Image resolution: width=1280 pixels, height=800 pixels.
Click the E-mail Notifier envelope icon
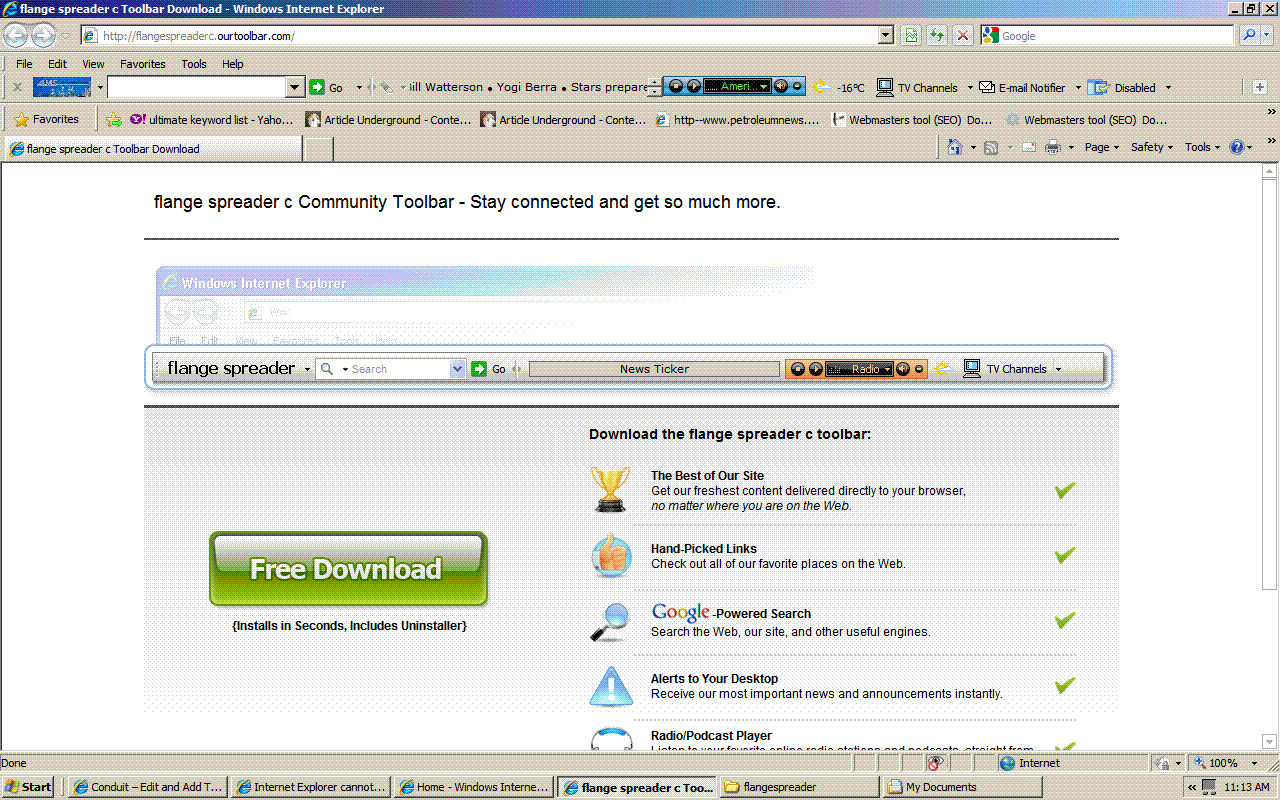[987, 87]
